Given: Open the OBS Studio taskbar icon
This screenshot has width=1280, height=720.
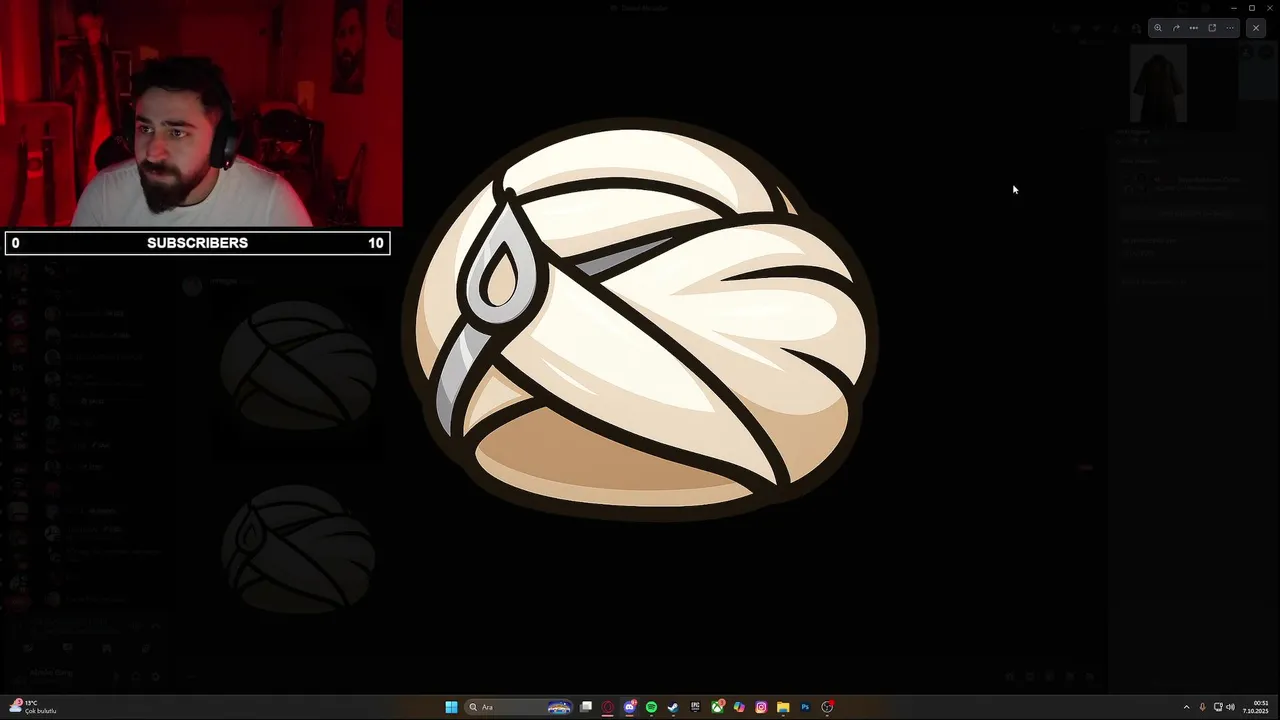Looking at the screenshot, I should [x=827, y=707].
